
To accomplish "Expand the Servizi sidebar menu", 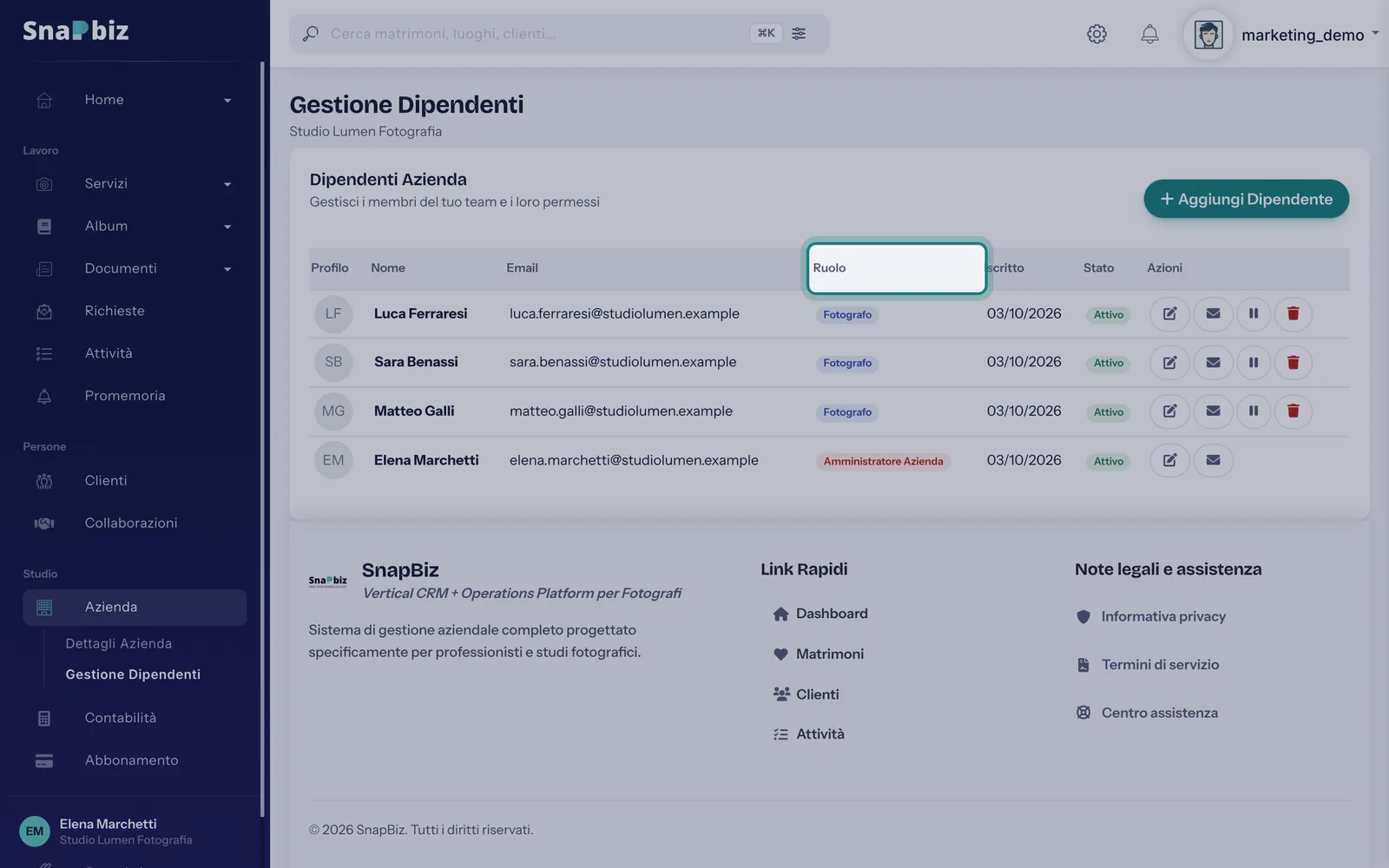I will [x=135, y=184].
